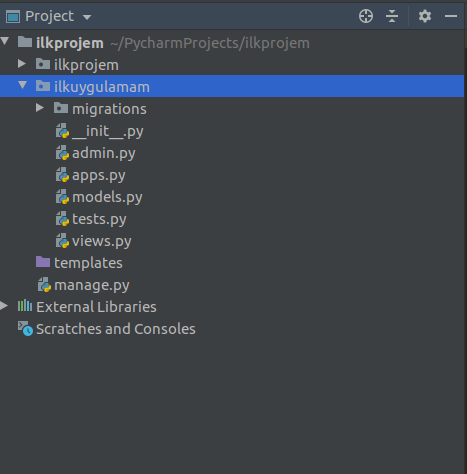
Task: Hide the Project panel with the minus icon
Action: click(x=451, y=16)
